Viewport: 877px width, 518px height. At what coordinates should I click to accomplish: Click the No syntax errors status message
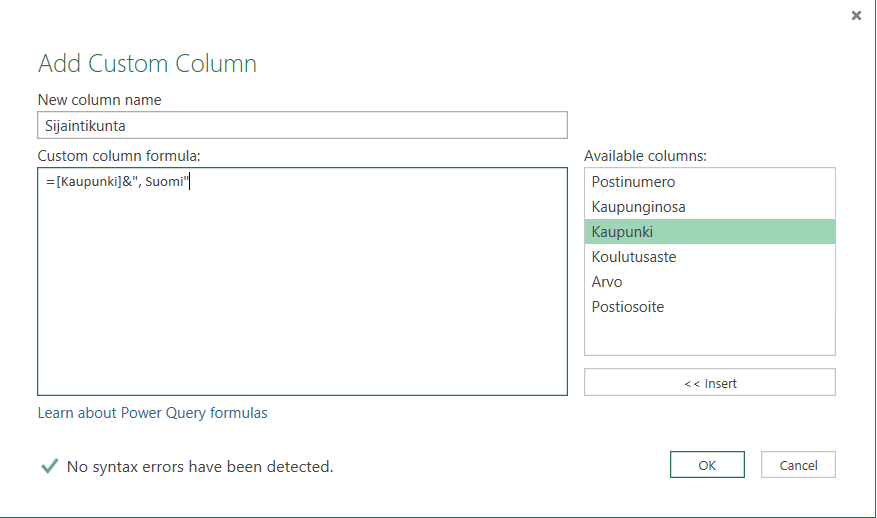pyautogui.click(x=200, y=467)
